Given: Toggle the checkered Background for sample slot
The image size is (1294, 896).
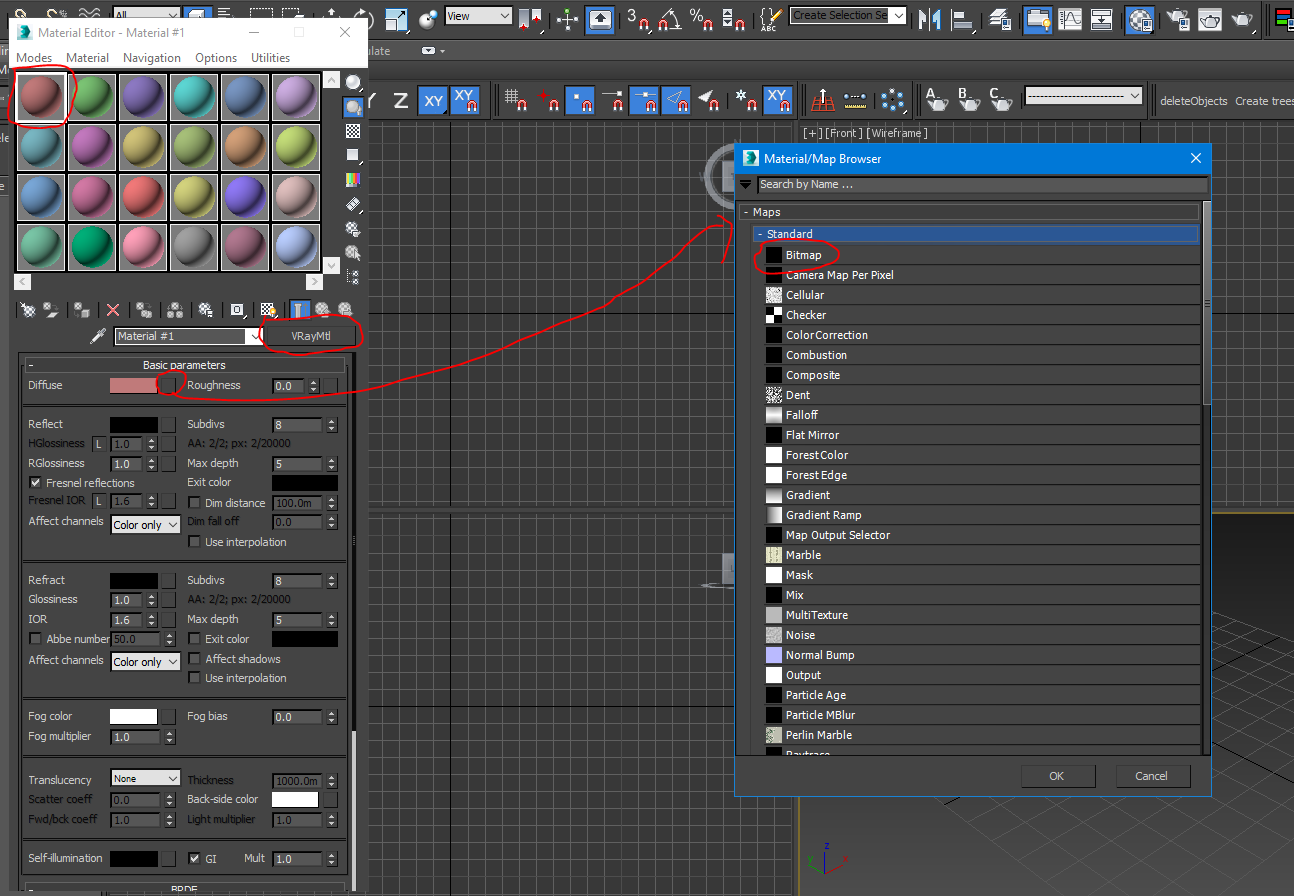Looking at the screenshot, I should click(x=351, y=131).
